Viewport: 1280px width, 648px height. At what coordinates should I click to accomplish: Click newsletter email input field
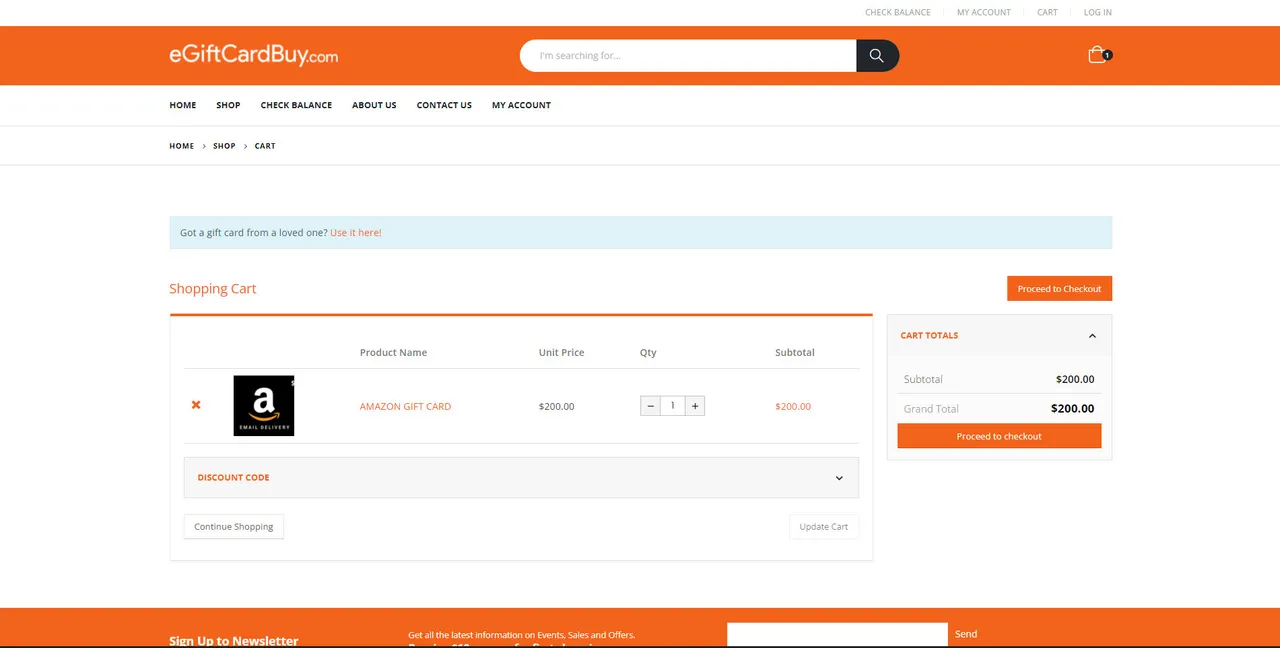[837, 634]
